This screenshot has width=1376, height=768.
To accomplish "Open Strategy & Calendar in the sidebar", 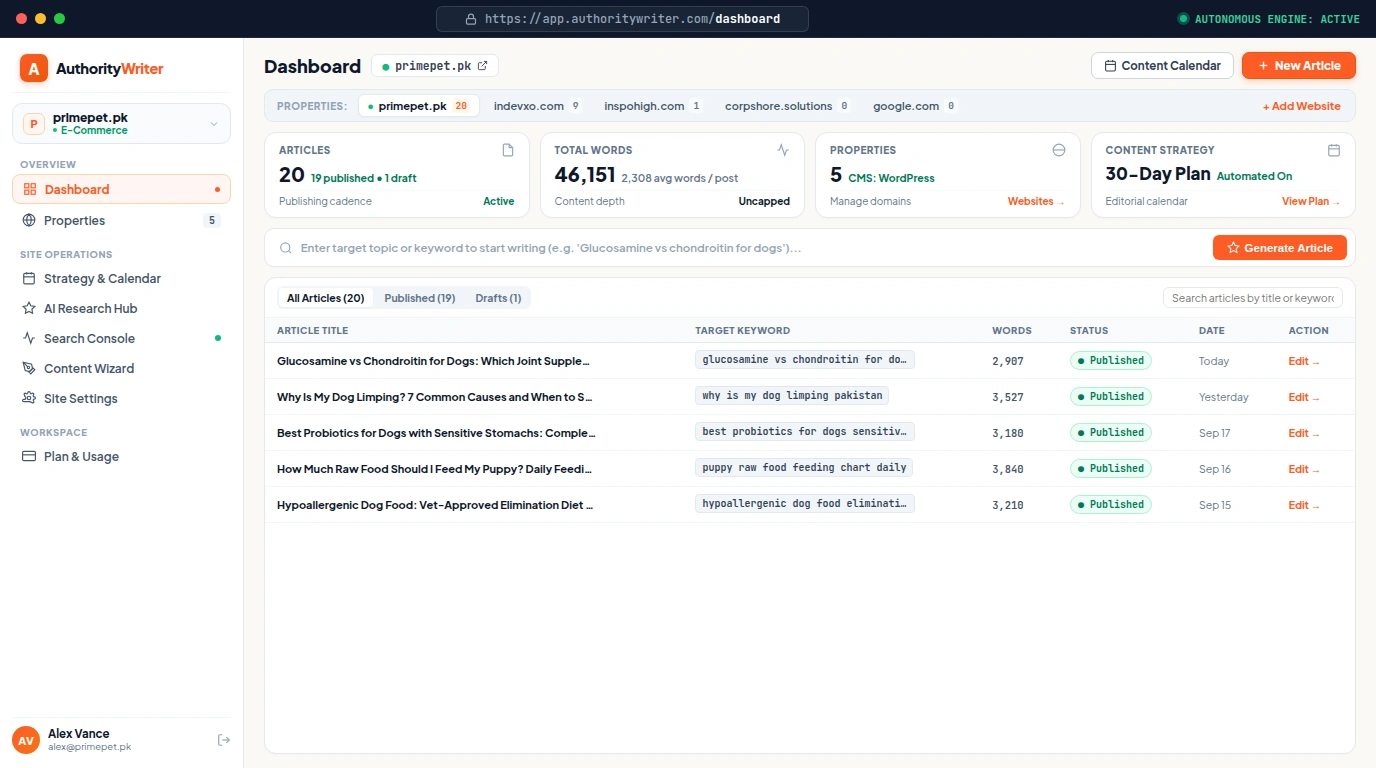I will (x=121, y=278).
